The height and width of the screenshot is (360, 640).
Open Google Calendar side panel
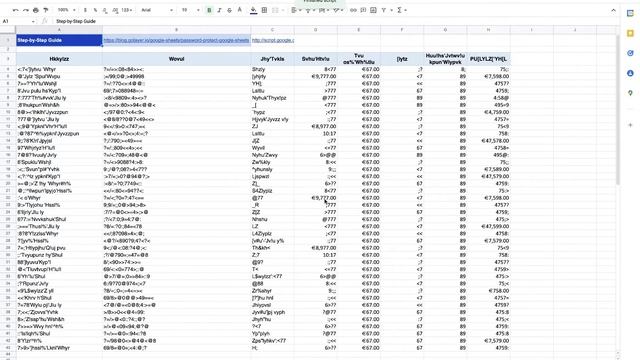pos(630,13)
